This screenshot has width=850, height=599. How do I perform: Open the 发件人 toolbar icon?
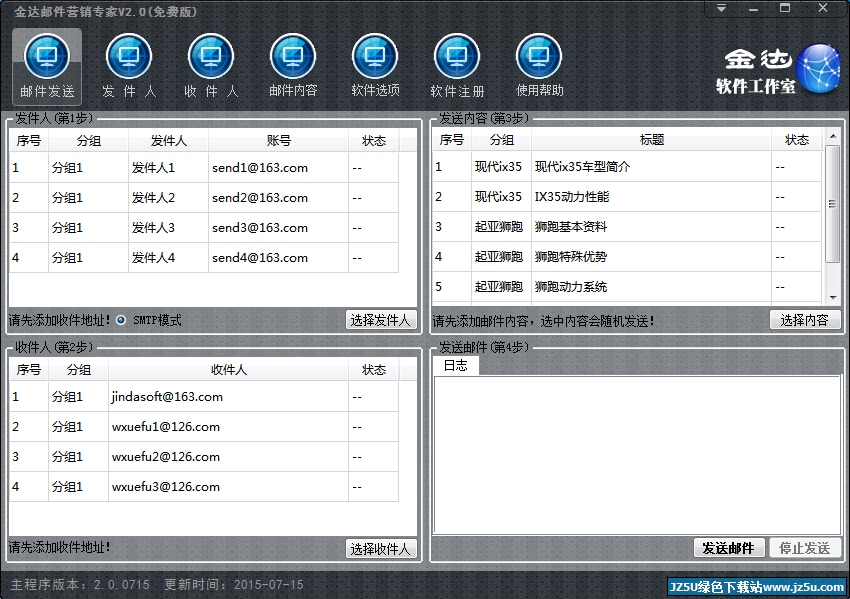coord(129,66)
